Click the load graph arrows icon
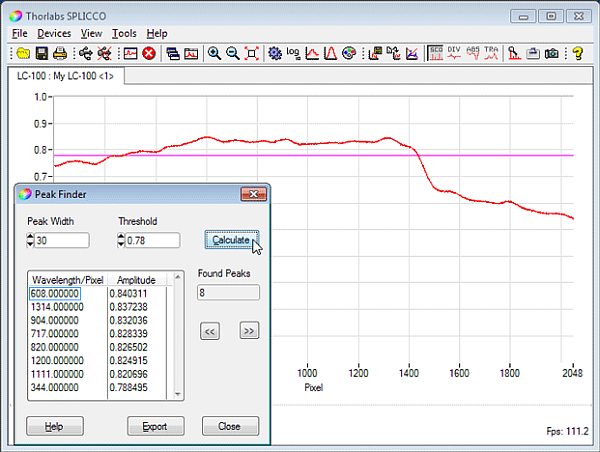This screenshot has height=452, width=600. (393, 53)
